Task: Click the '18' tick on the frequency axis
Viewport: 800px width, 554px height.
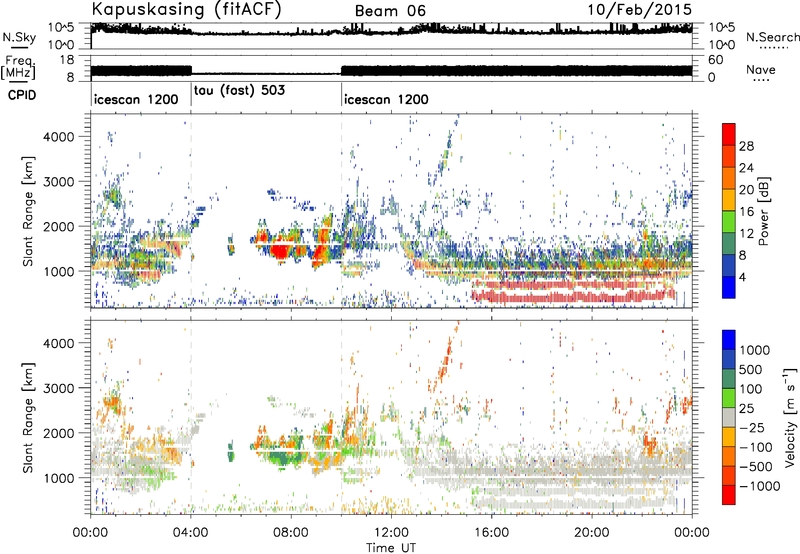Action: (x=67, y=60)
